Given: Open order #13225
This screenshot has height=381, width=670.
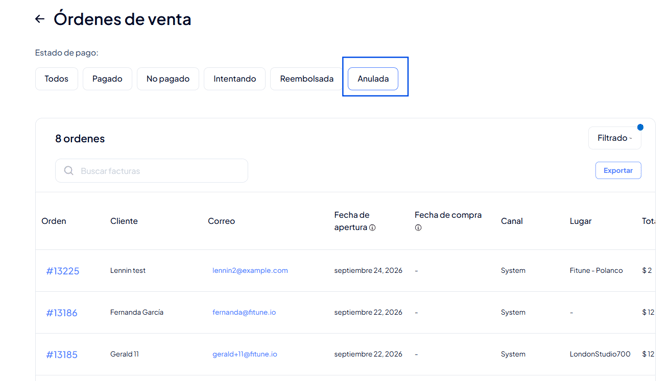Looking at the screenshot, I should coord(63,271).
